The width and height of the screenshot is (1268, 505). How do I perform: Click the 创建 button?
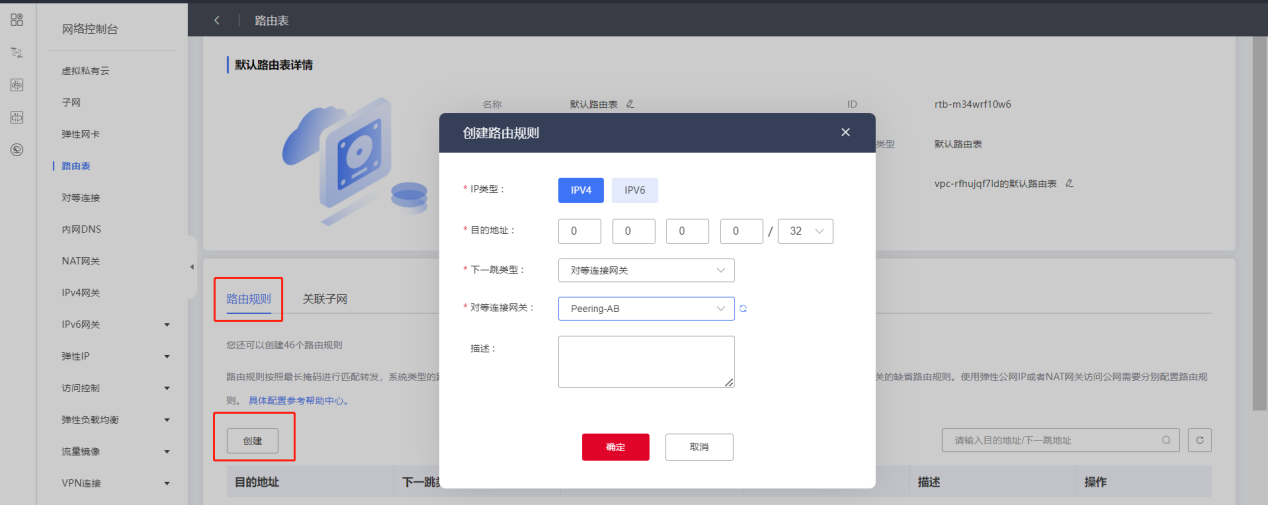252,440
